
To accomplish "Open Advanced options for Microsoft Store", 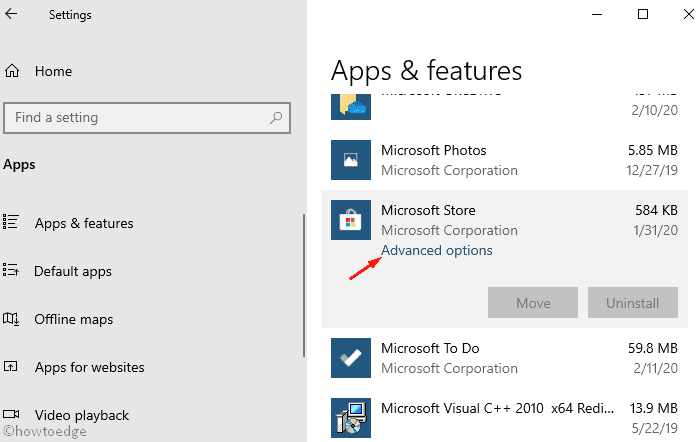I will [437, 250].
